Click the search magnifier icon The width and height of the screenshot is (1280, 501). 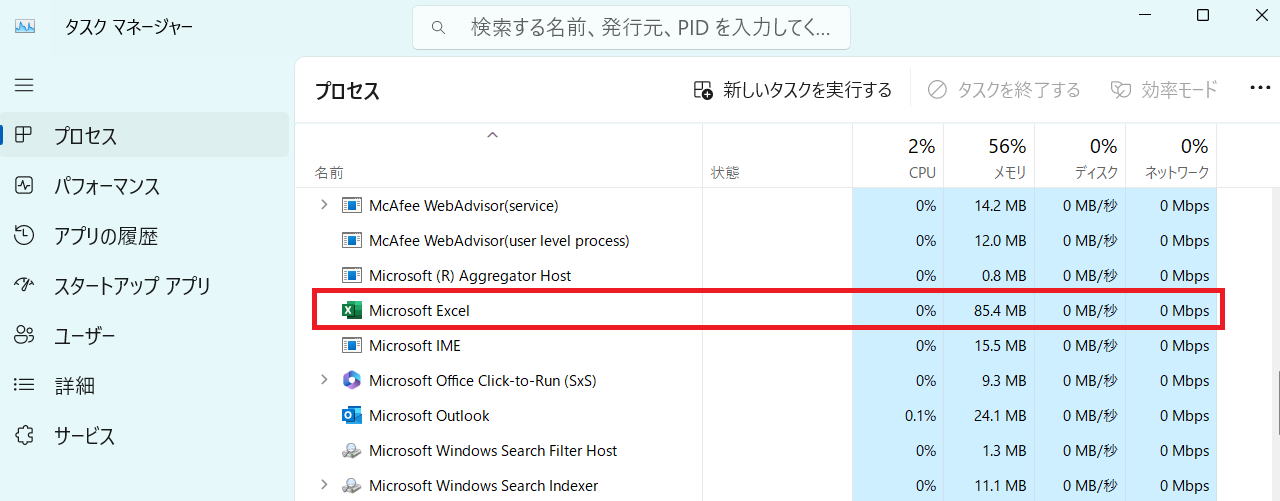(x=438, y=28)
